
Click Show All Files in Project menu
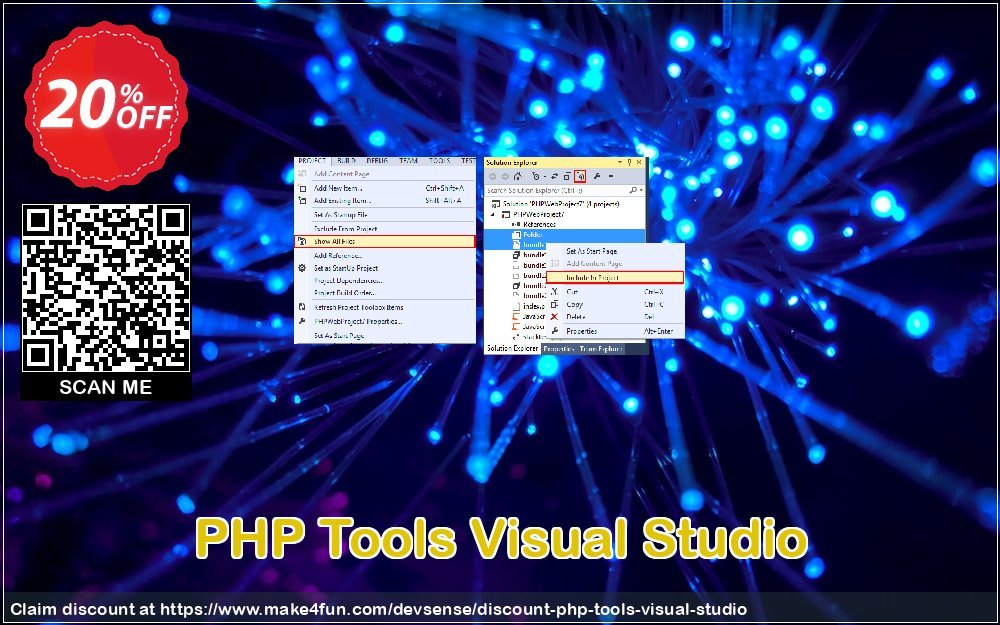[385, 242]
